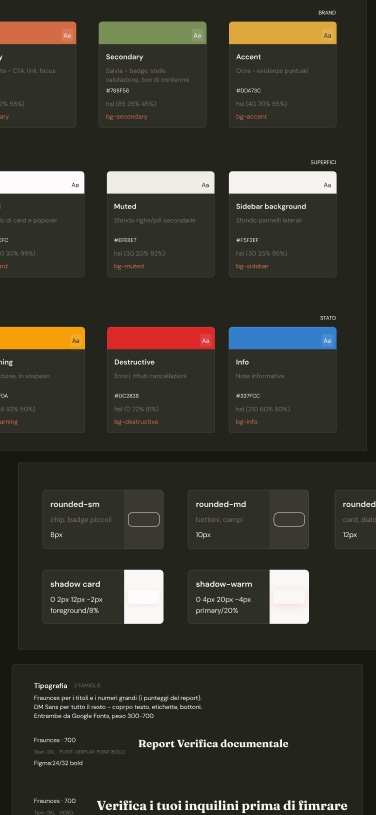The height and width of the screenshot is (815, 376).
Task: Click the bg-info class label
Action: (x=247, y=422)
